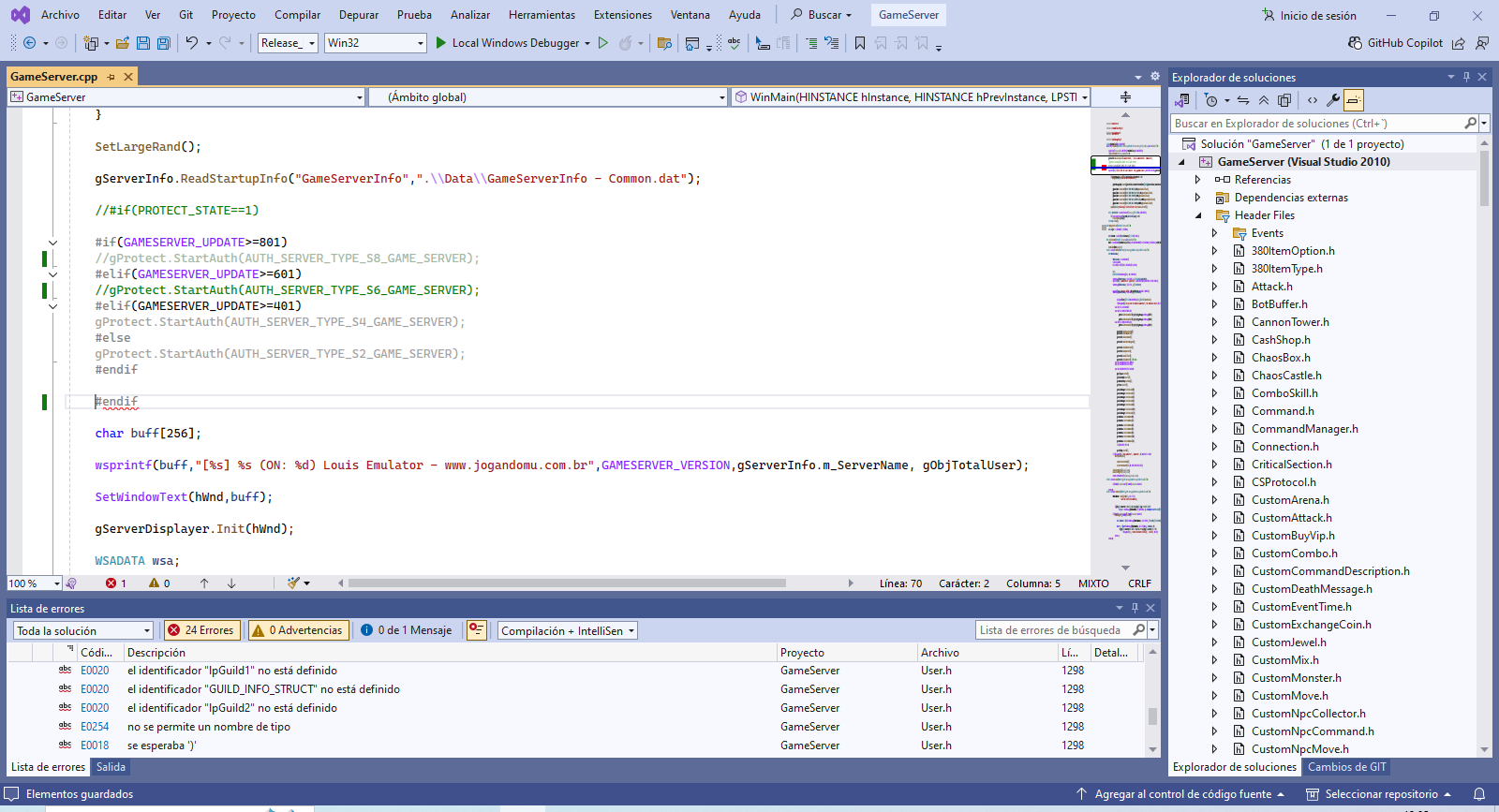This screenshot has width=1499, height=812.
Task: Open the Release configuration dropdown
Action: [x=288, y=43]
